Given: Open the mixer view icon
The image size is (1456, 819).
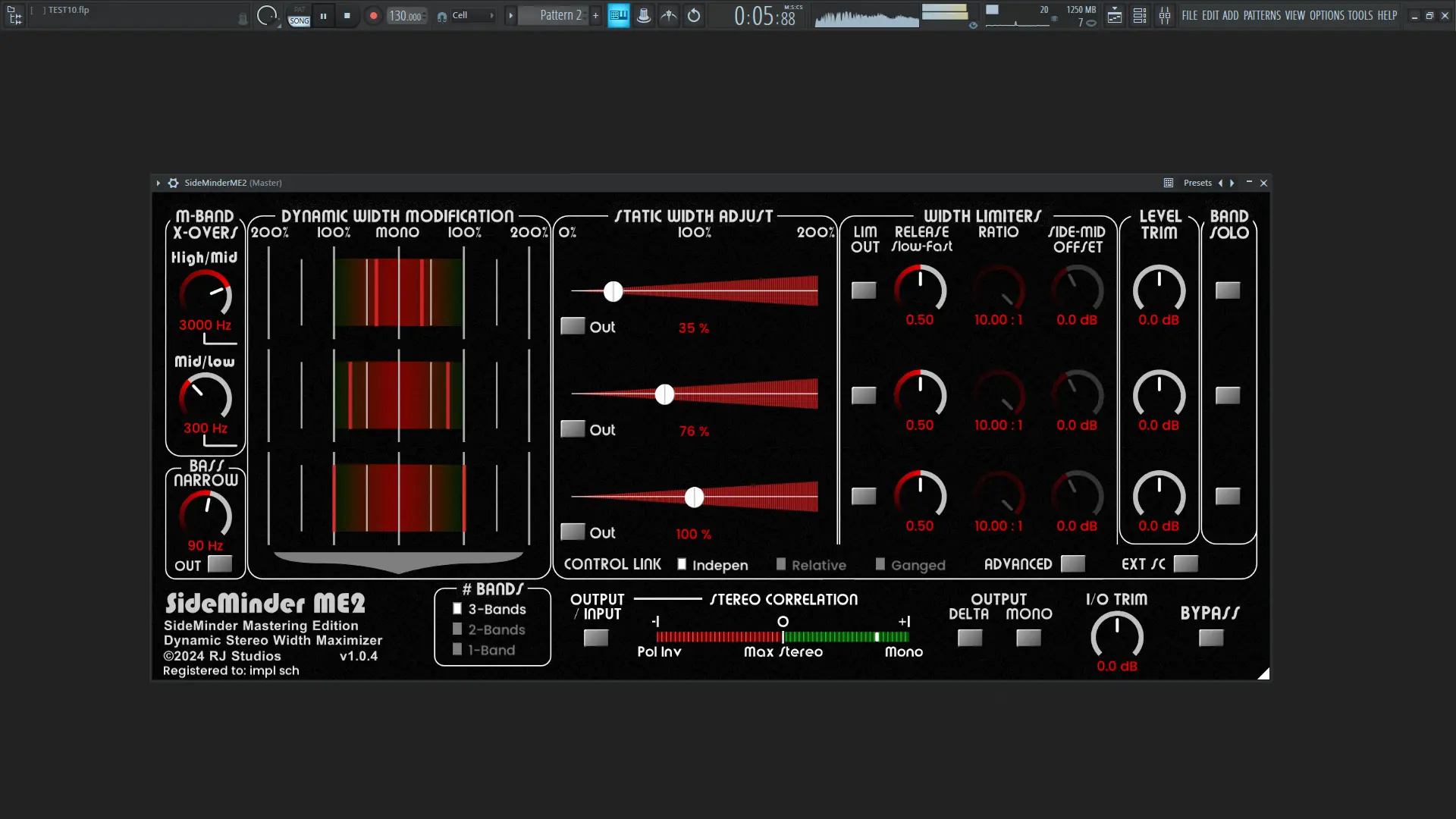Looking at the screenshot, I should pyautogui.click(x=1164, y=15).
